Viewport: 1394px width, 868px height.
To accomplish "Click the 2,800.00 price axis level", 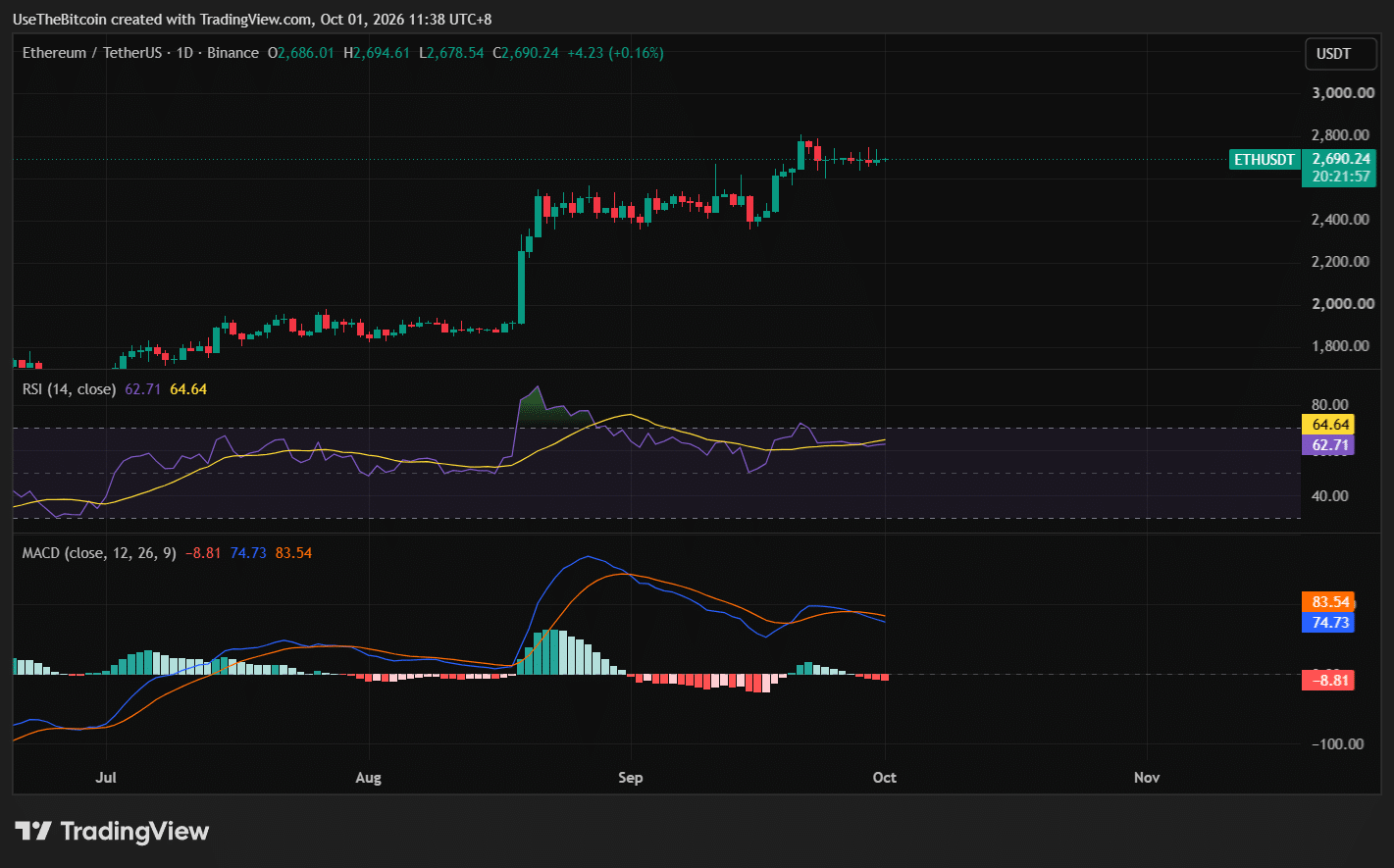I will tap(1341, 135).
